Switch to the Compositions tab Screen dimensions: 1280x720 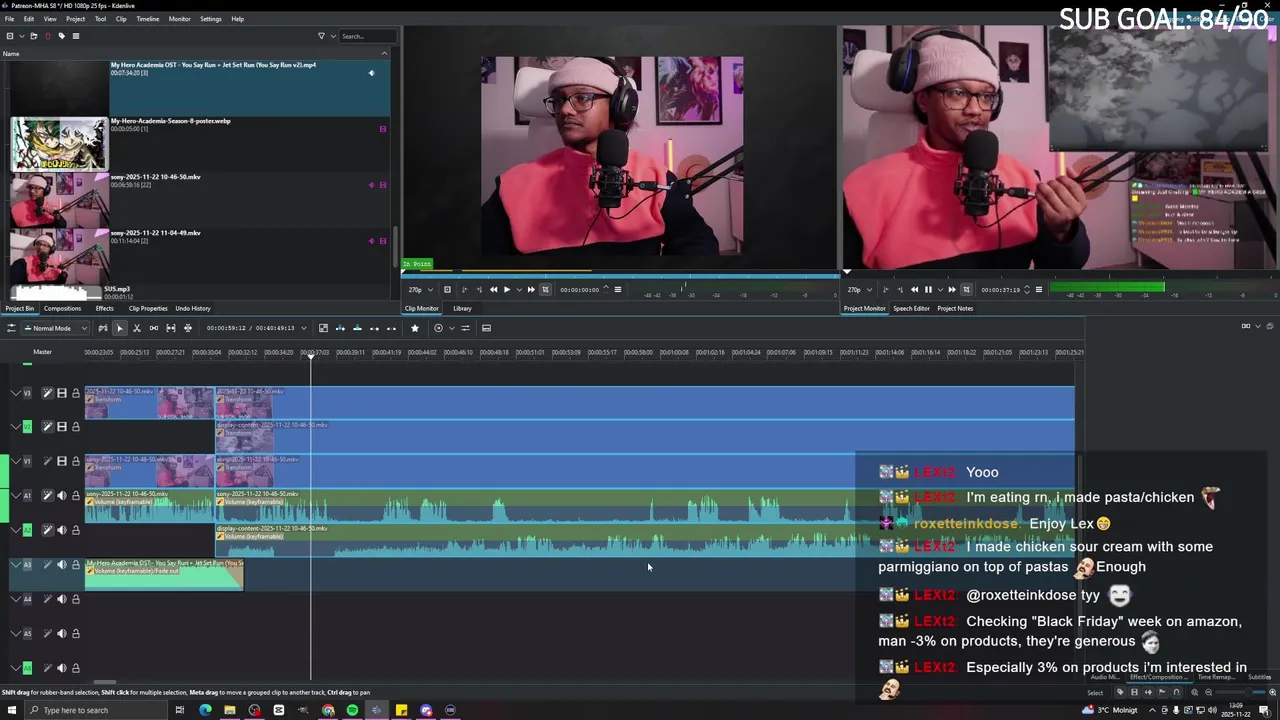click(x=62, y=308)
